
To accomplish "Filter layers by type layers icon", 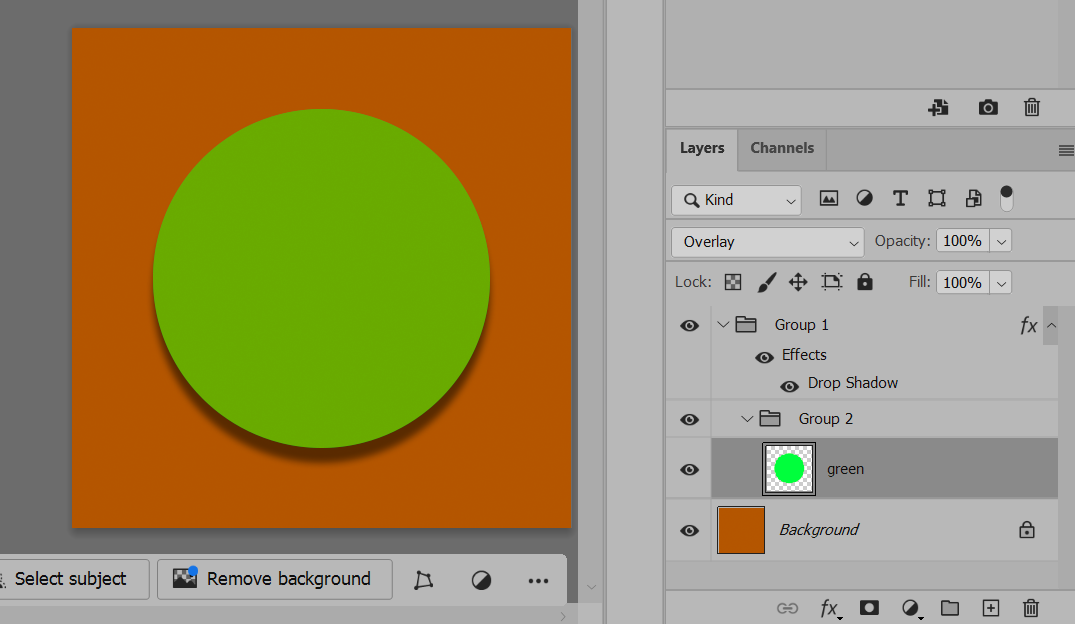I will (900, 199).
